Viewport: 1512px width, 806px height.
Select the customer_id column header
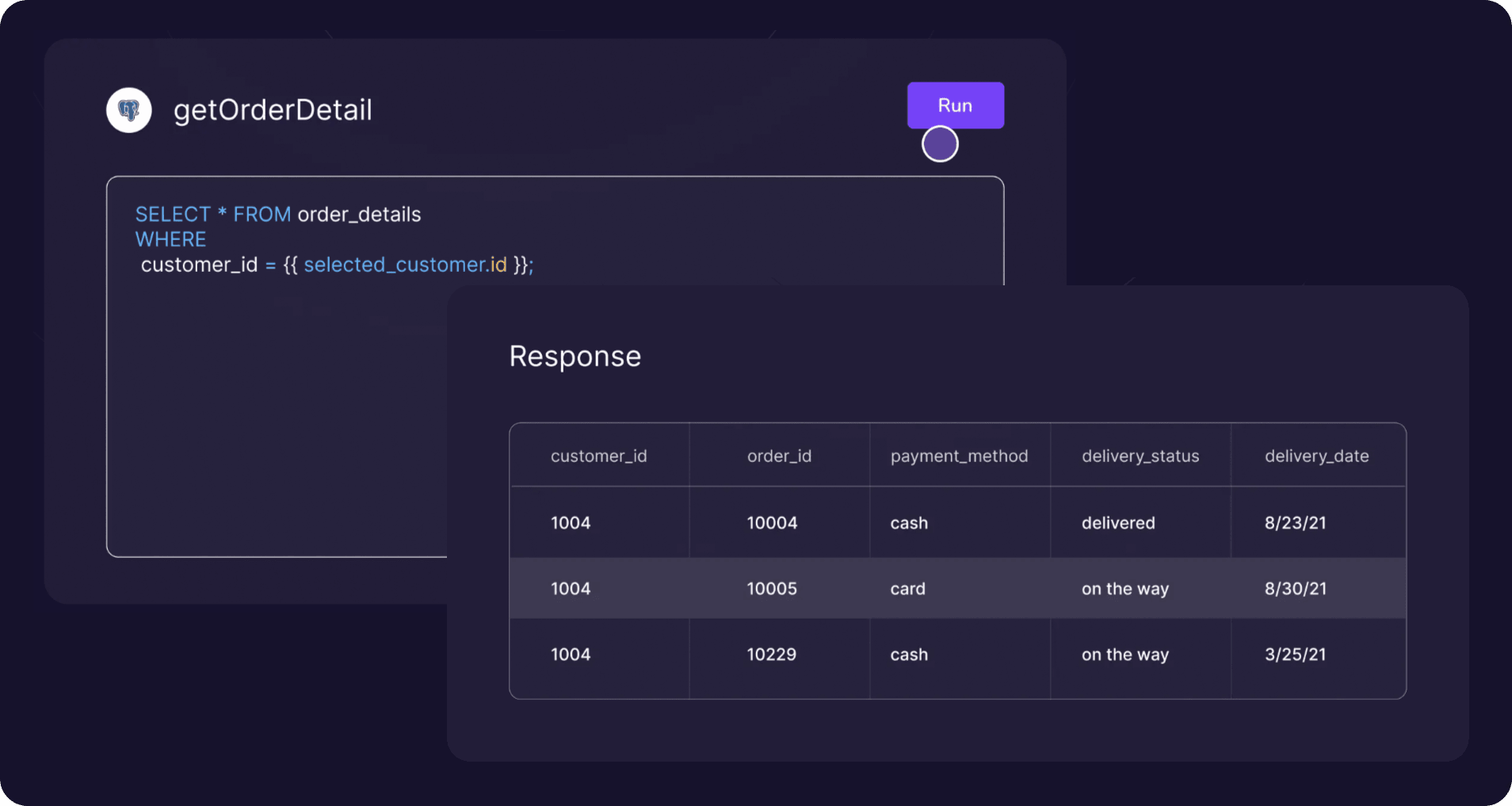coord(598,456)
